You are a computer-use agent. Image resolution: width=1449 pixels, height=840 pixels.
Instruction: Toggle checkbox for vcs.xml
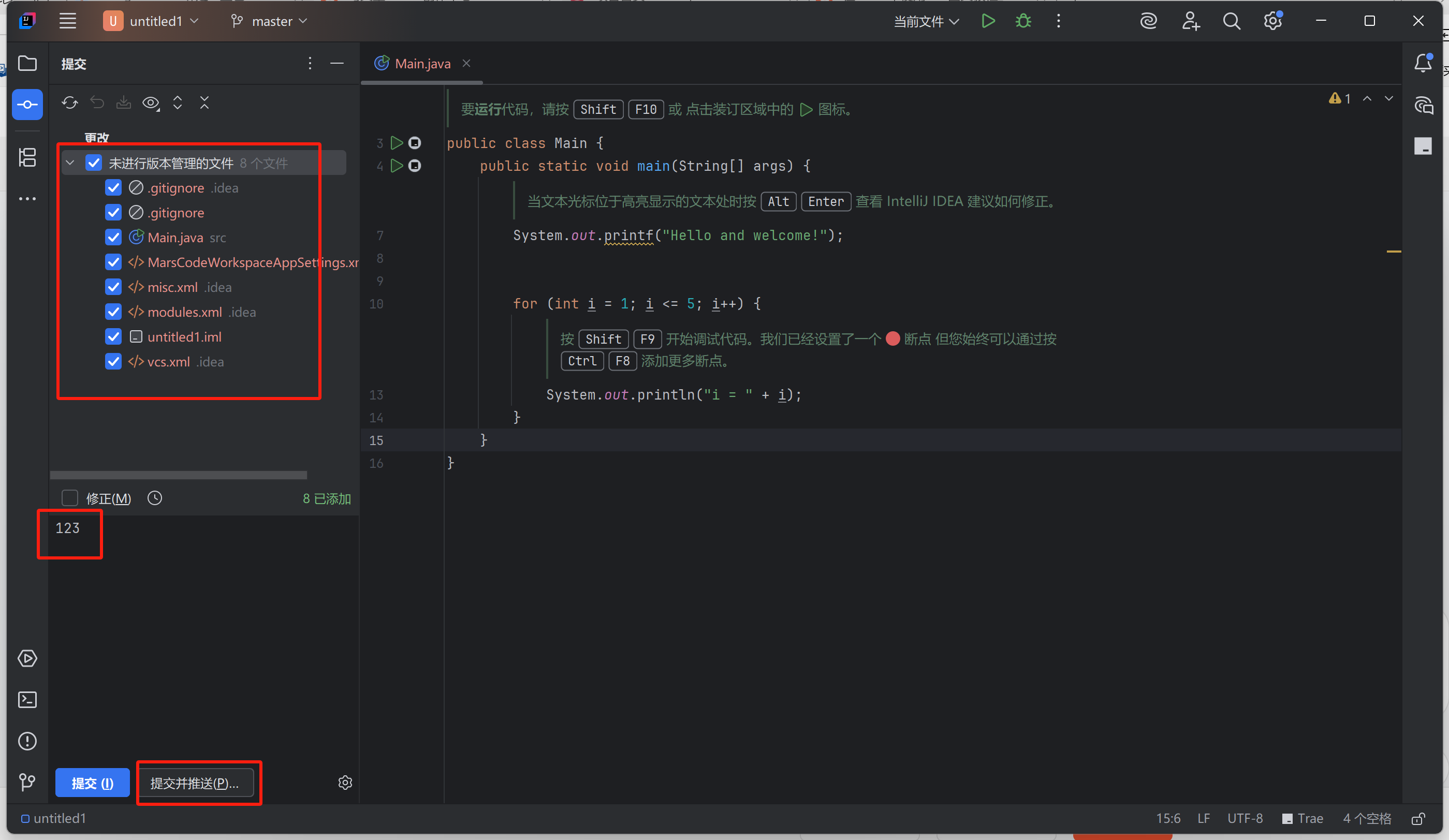point(113,362)
